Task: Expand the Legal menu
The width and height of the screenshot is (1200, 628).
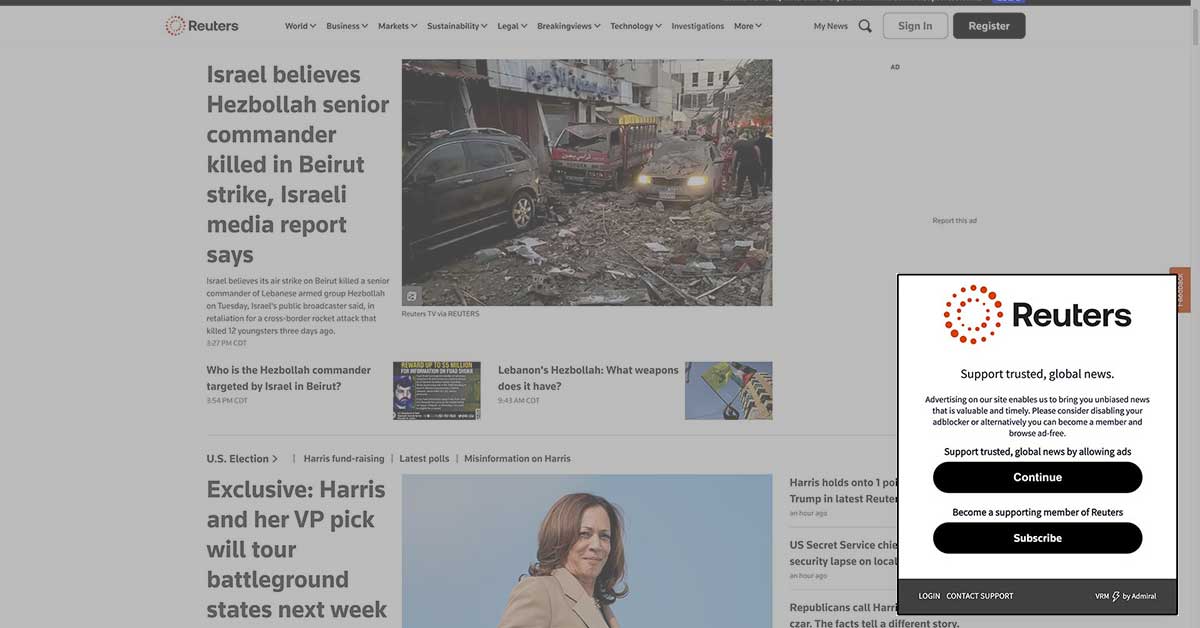Action: (x=512, y=26)
